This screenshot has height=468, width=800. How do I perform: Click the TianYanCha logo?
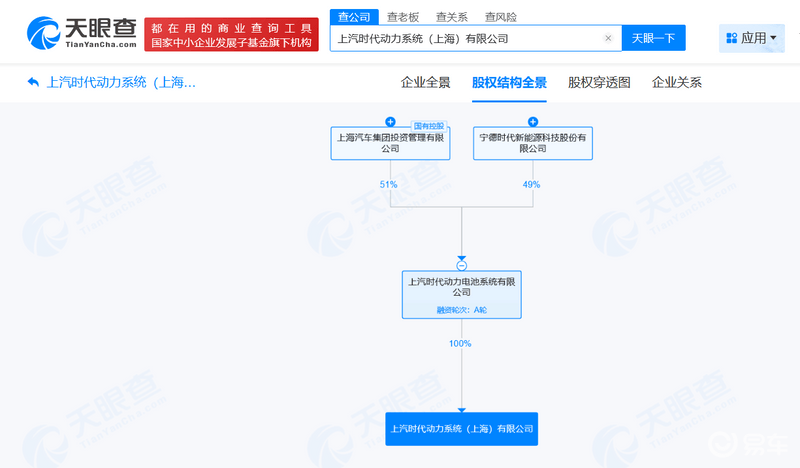[78, 35]
